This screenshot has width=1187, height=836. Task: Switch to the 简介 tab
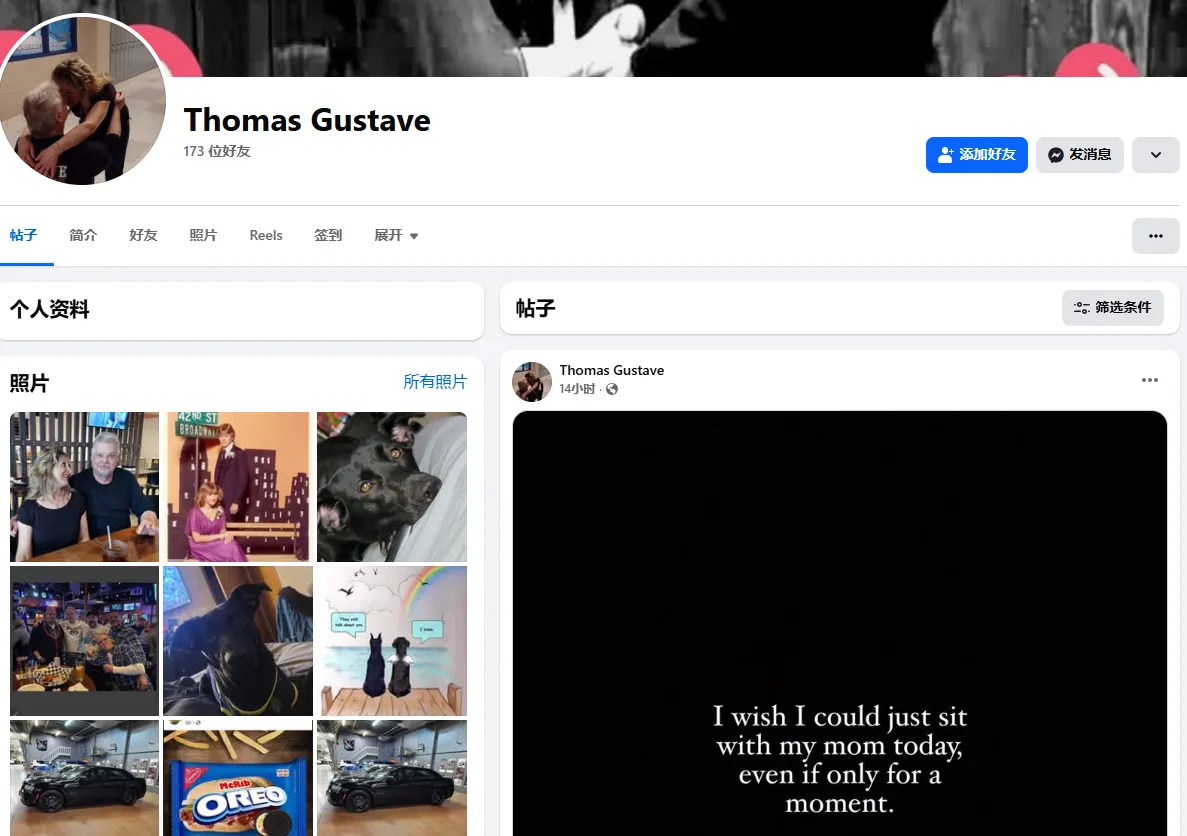83,236
